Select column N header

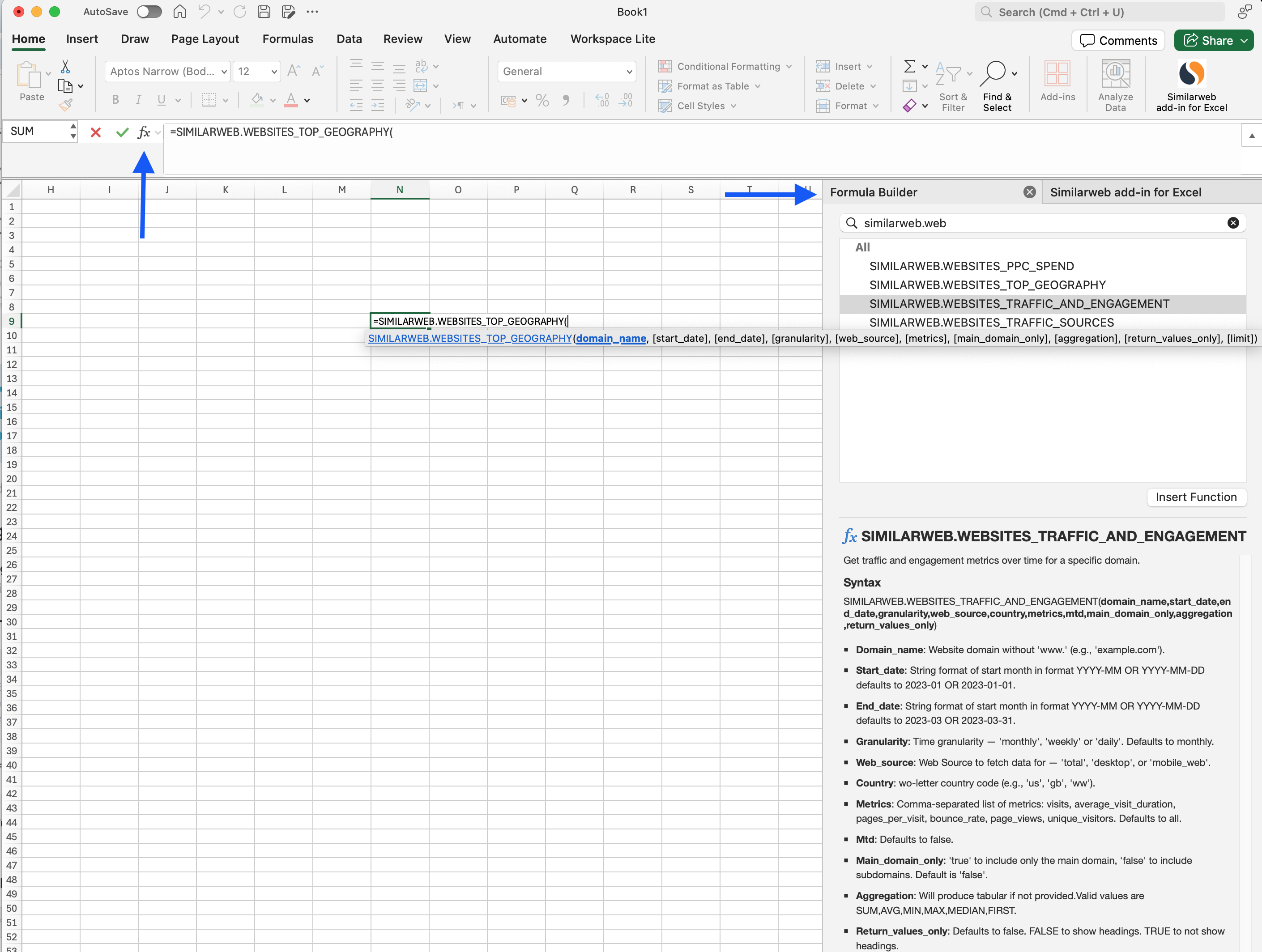coord(399,190)
